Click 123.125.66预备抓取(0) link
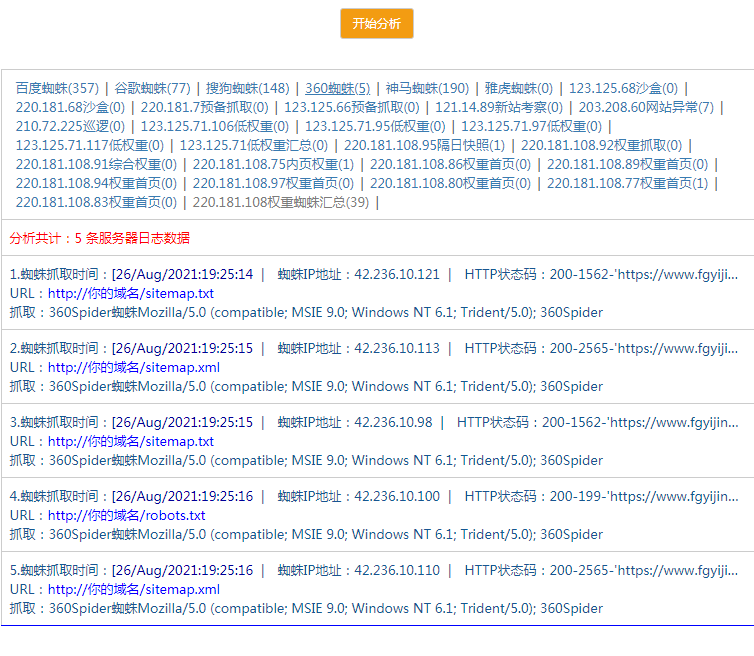Screen dimensions: 754x656 (352, 107)
